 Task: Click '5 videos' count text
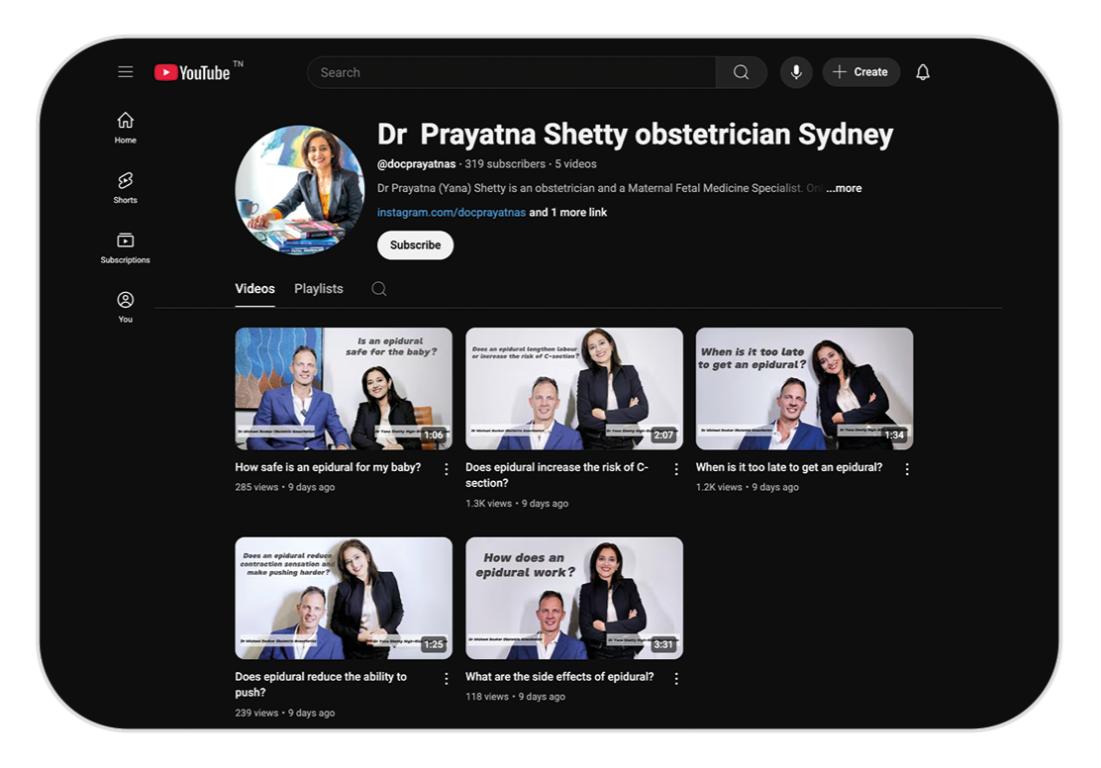pyautogui.click(x=576, y=164)
